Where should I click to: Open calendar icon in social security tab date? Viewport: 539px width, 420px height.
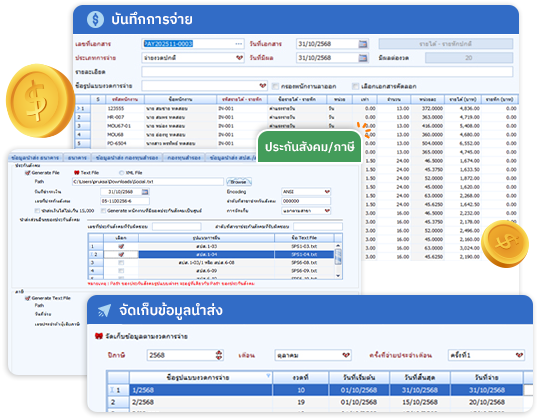[x=145, y=192]
